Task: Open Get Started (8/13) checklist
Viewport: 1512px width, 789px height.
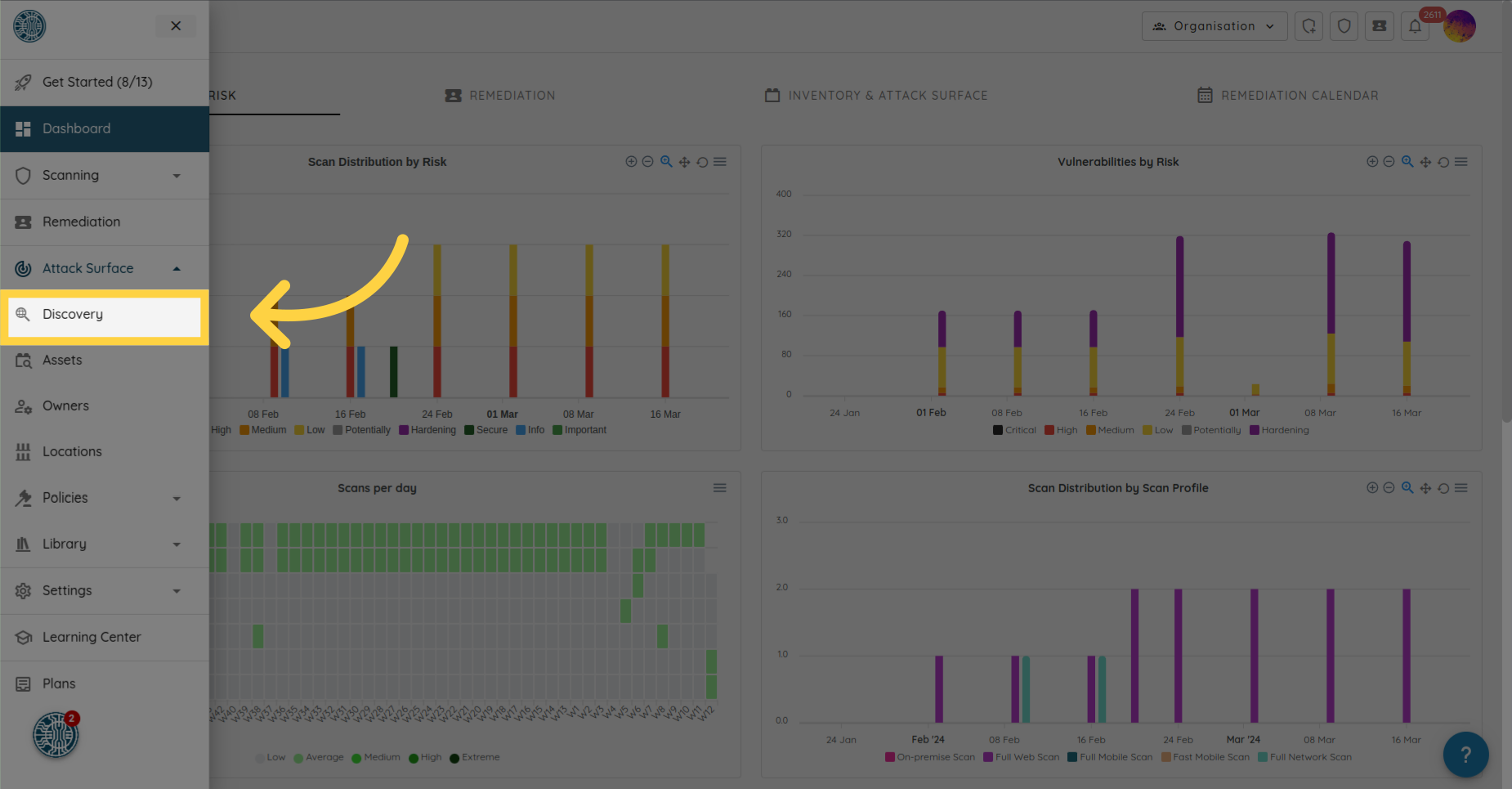Action: 97,82
